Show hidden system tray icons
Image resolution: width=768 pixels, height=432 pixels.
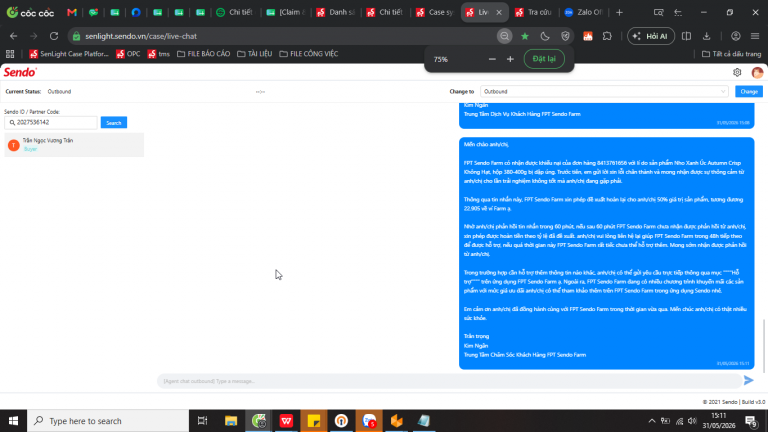pyautogui.click(x=651, y=421)
